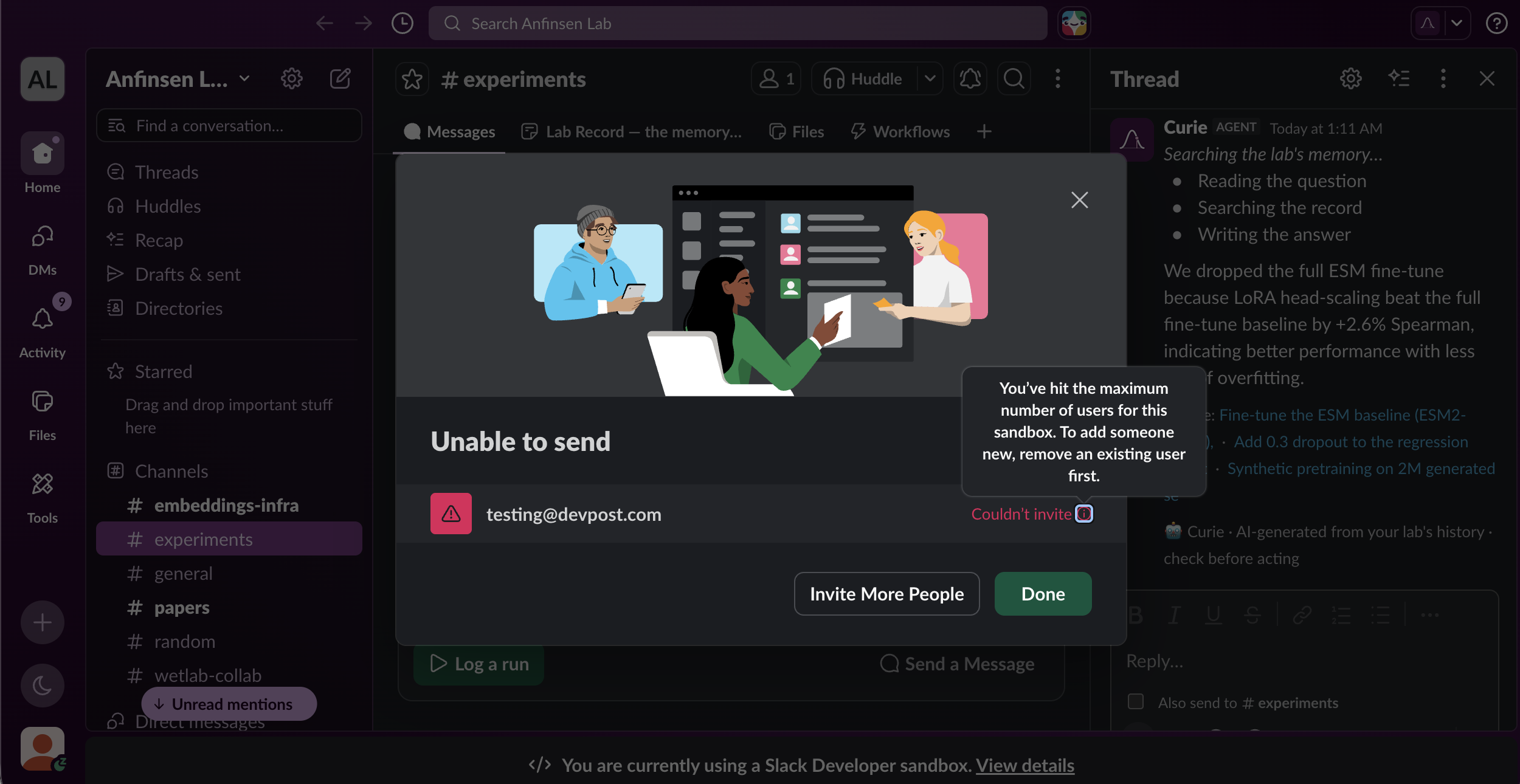Screen dimensions: 1520x784
Task: Open the Add 0.3 dropout source link
Action: [1351, 442]
